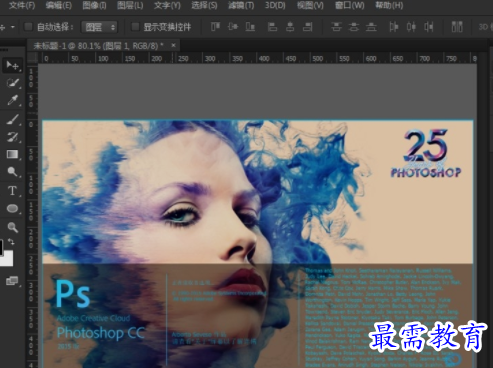Align horizontal centers of layers
The height and width of the screenshot is (368, 493).
(x=290, y=27)
